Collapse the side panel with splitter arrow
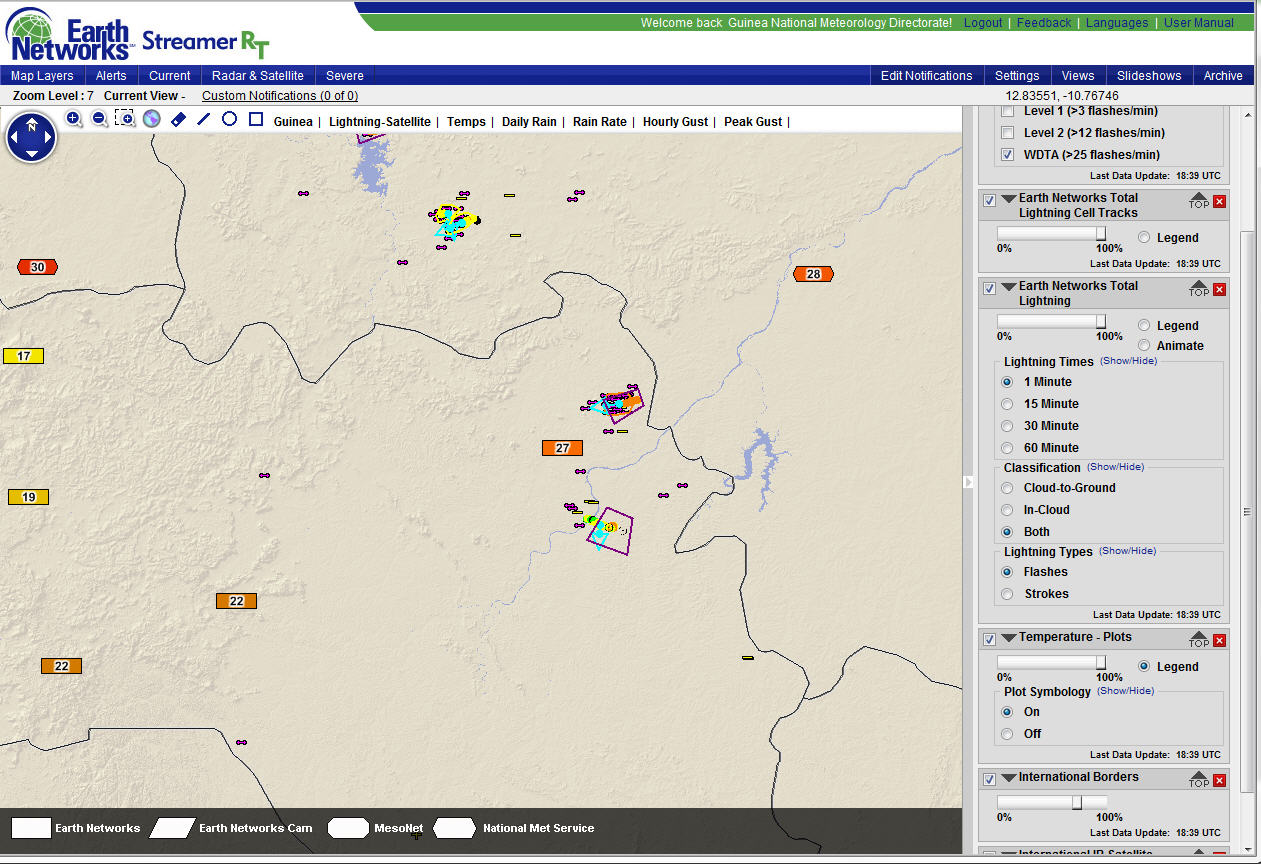Viewport: 1261px width, 864px height. [968, 482]
